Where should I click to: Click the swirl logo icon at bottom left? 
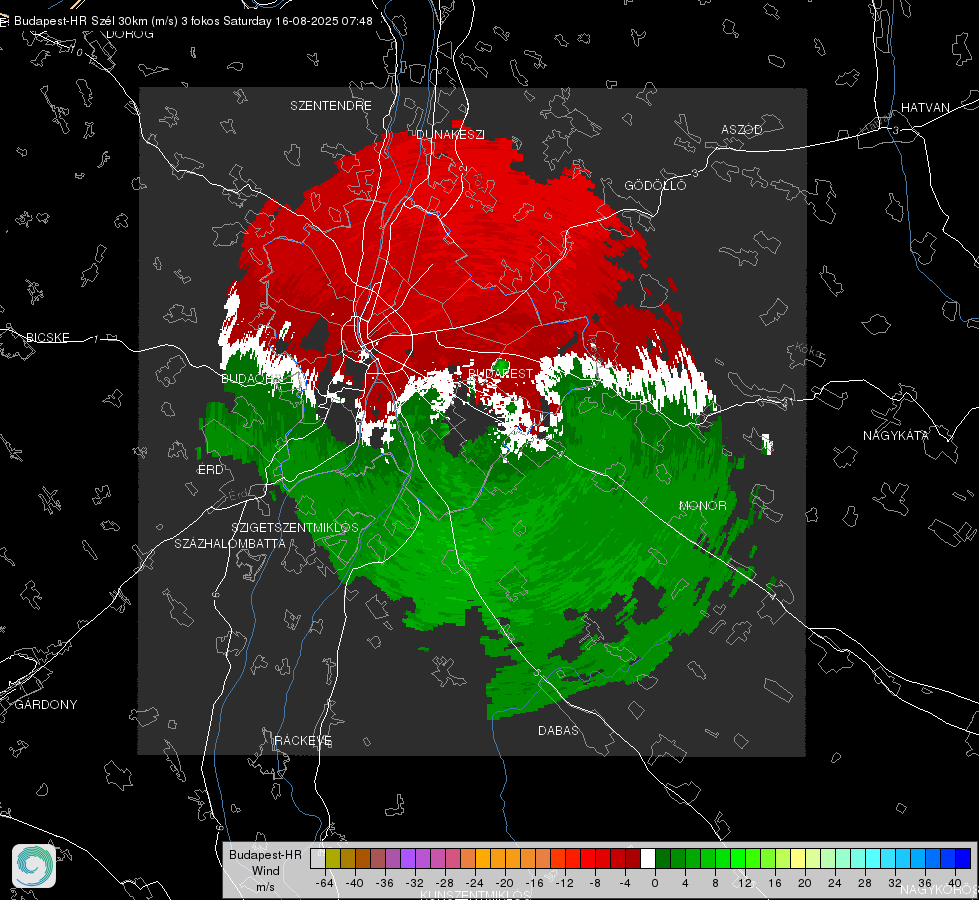[x=34, y=866]
